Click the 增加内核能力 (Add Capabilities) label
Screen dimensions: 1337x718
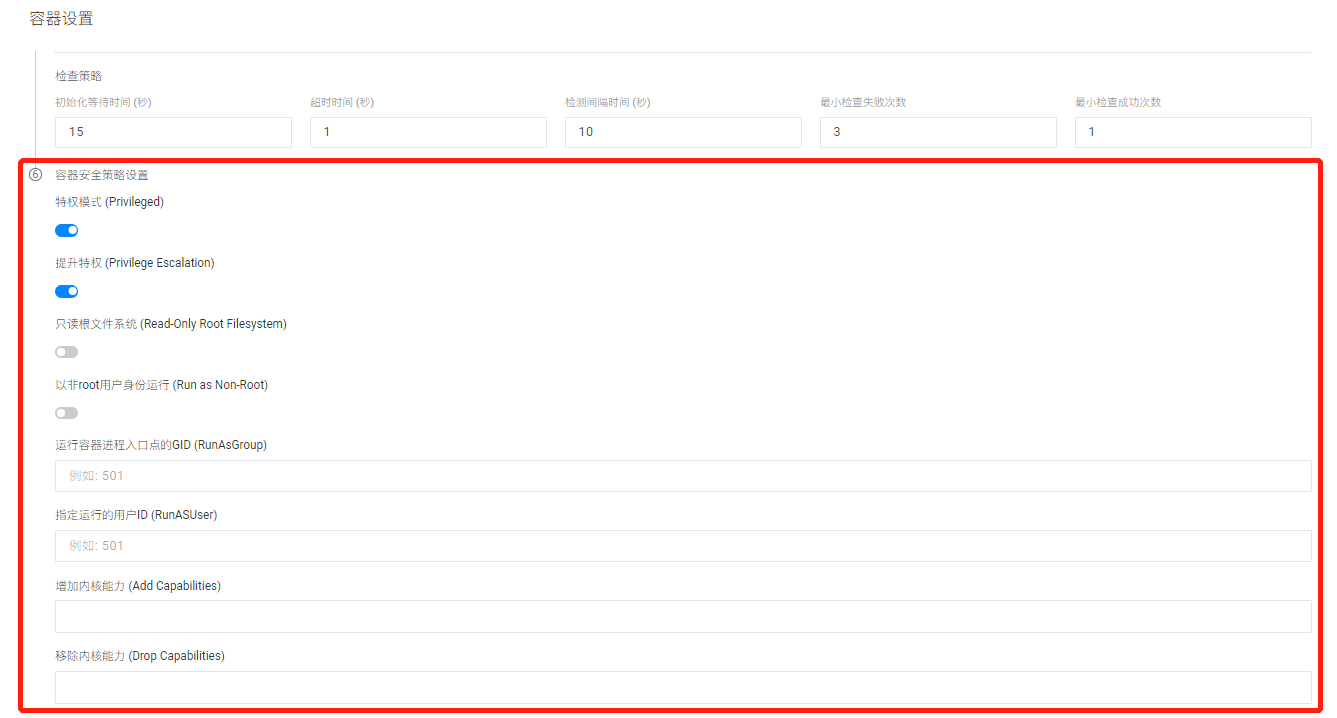click(x=138, y=586)
